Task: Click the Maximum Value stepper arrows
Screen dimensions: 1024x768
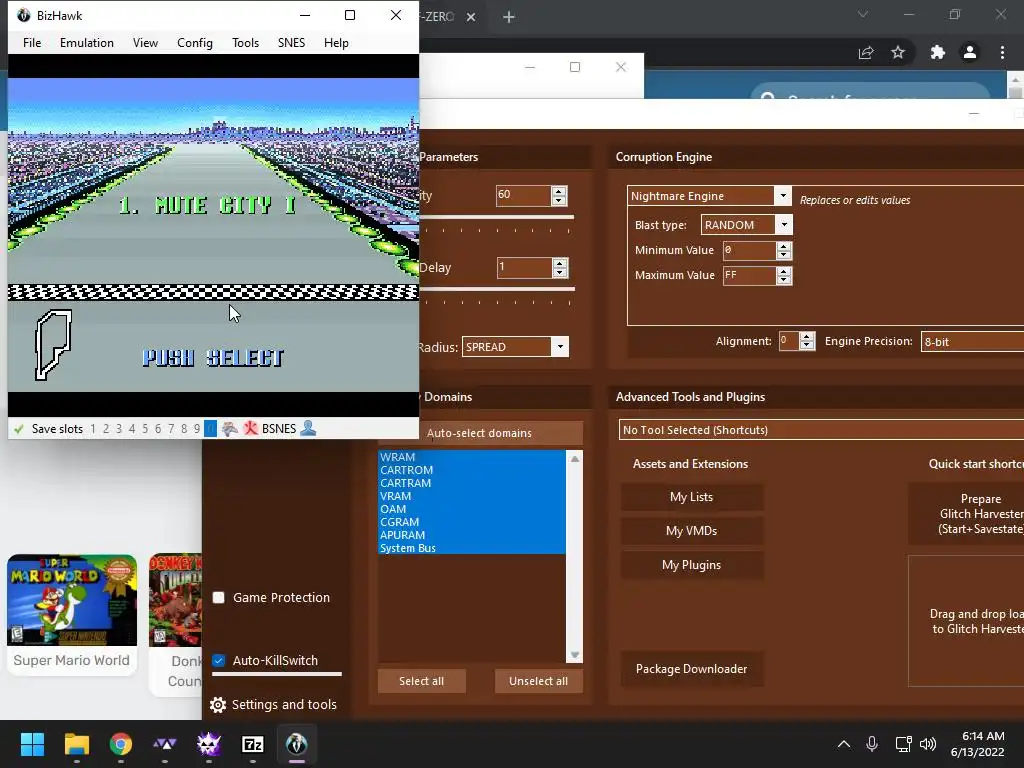Action: coord(784,276)
